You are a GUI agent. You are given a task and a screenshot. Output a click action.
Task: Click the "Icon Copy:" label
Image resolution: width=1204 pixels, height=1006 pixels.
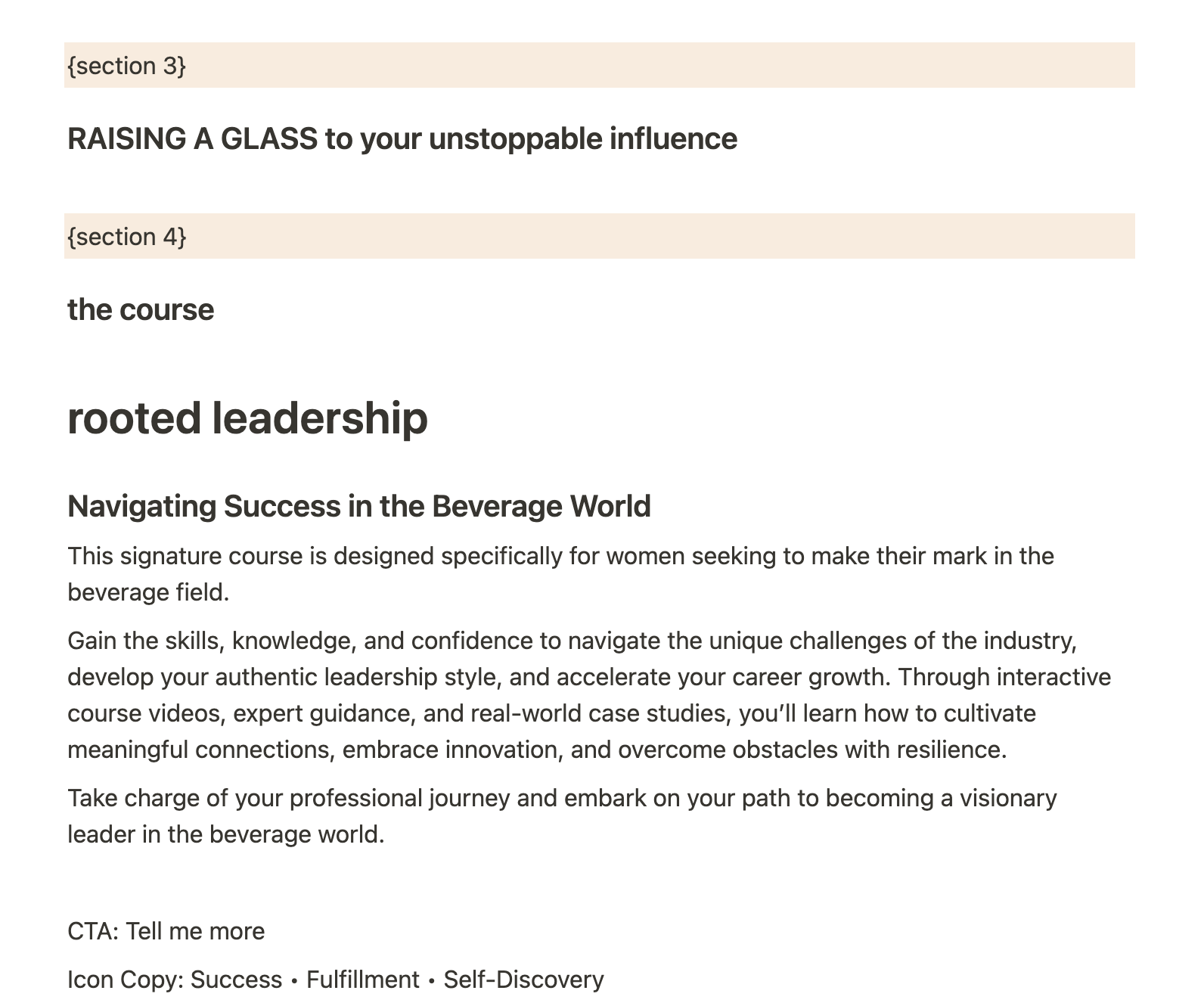pos(125,980)
